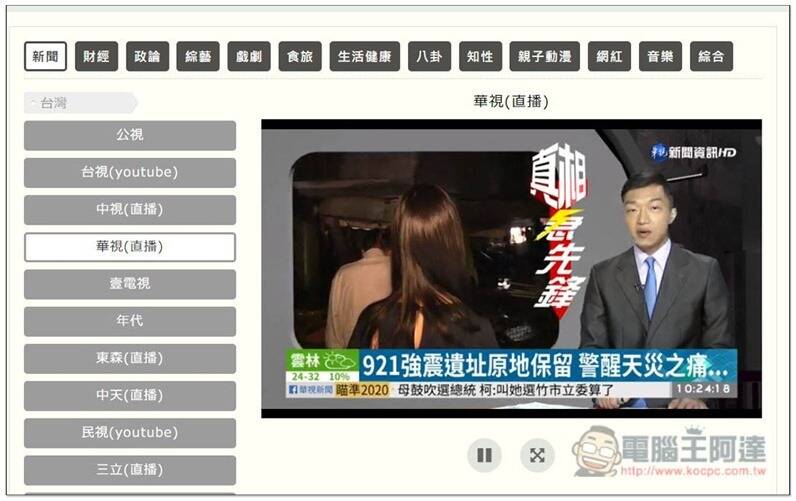Select the 網紅 category tab
The image size is (796, 501).
tap(609, 56)
